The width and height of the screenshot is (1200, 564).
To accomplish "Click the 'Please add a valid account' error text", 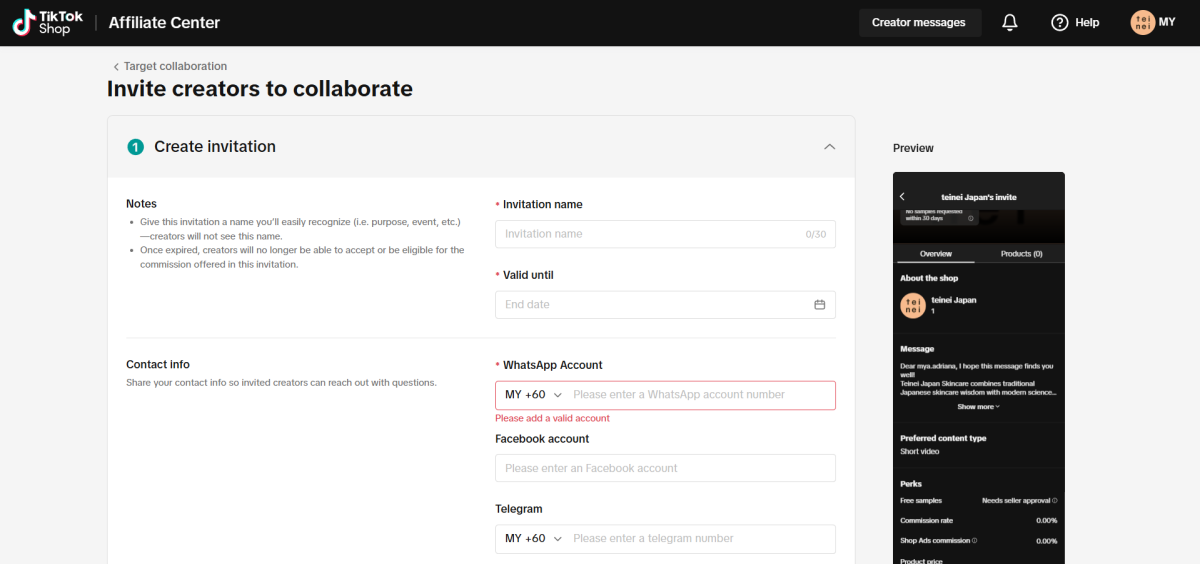I will click(x=552, y=418).
